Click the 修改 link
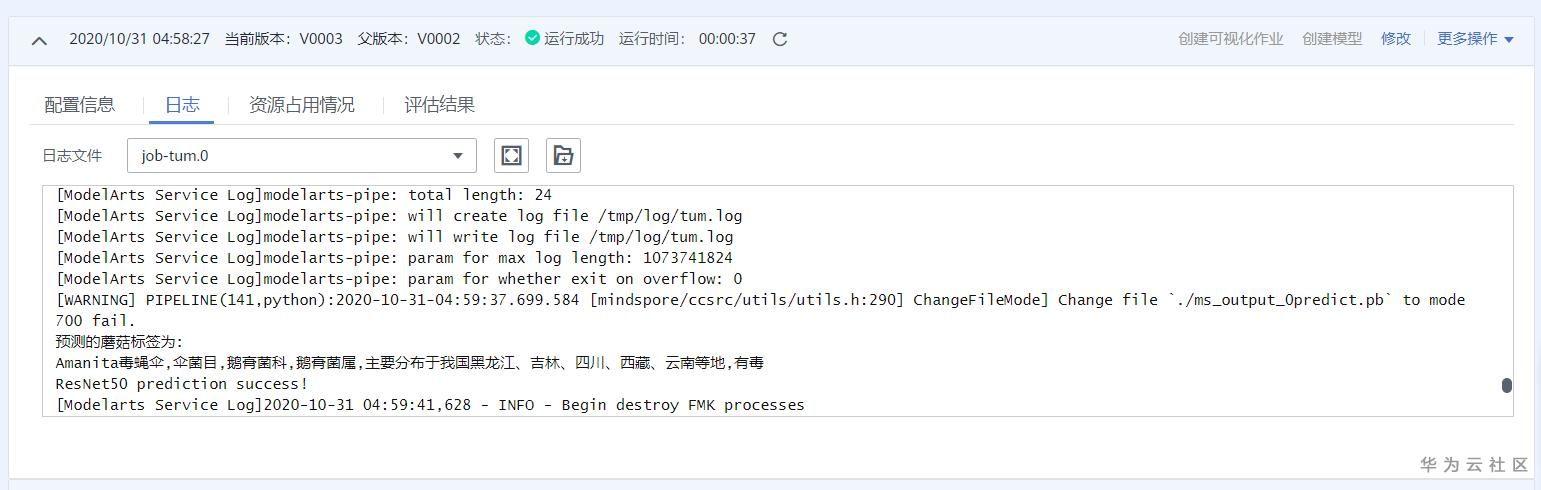The height and width of the screenshot is (490, 1541). [1395, 39]
